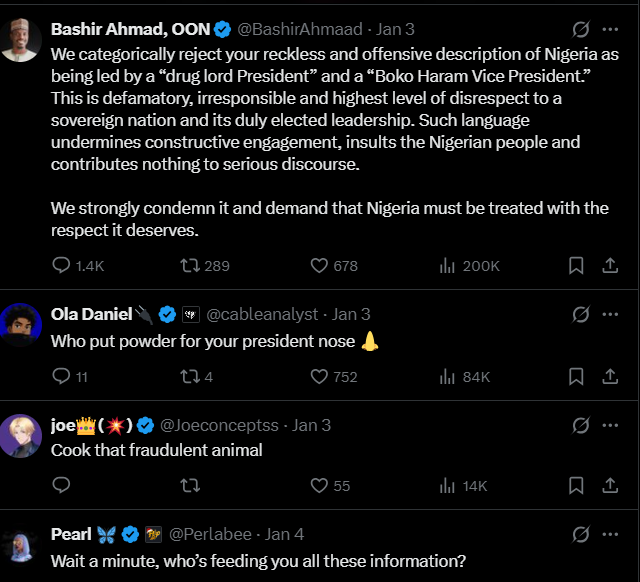Repost Bashir Ahmad's post
The width and height of the screenshot is (640, 582).
[x=187, y=265]
